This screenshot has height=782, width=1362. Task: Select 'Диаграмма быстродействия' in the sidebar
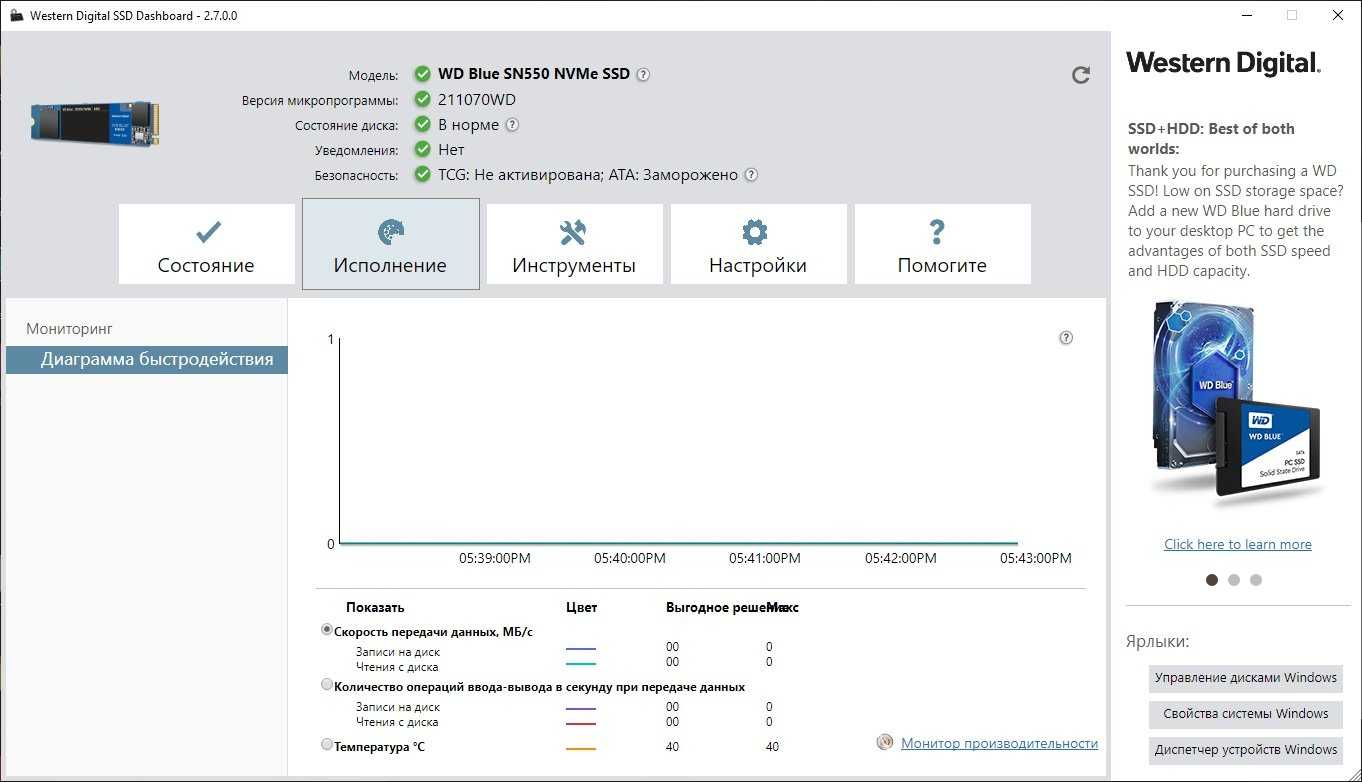156,360
